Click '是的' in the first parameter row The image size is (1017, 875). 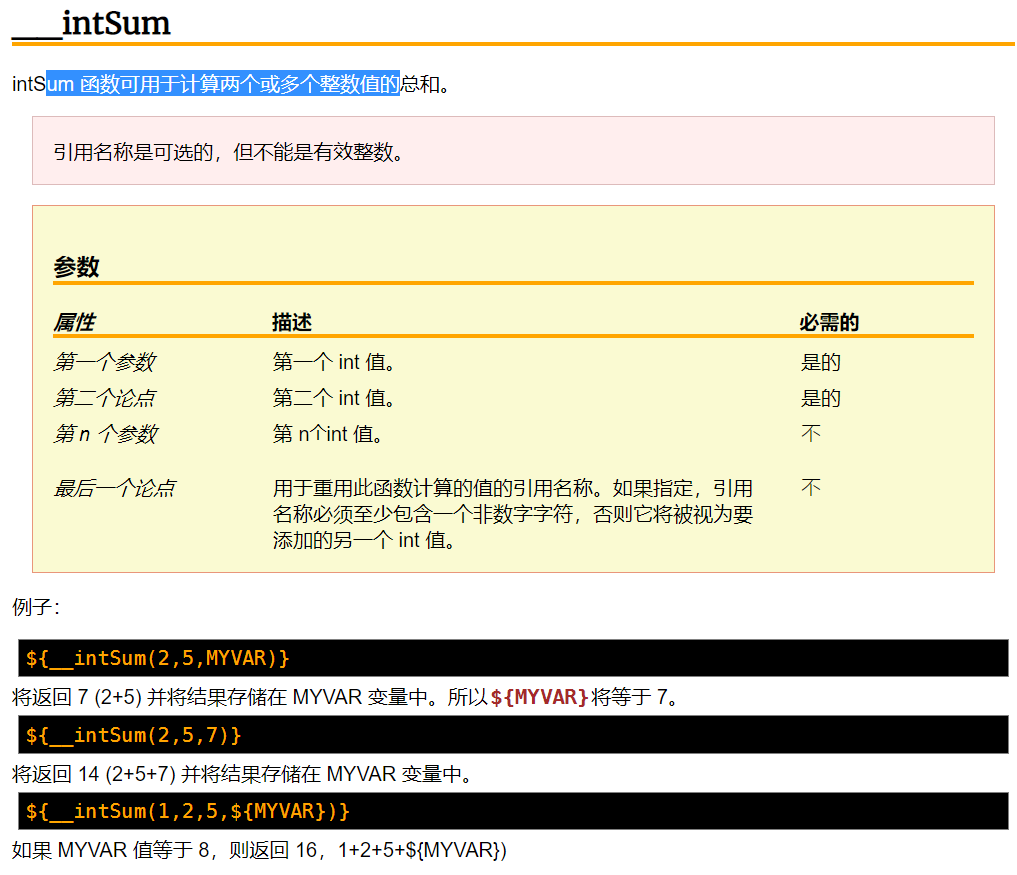click(820, 362)
